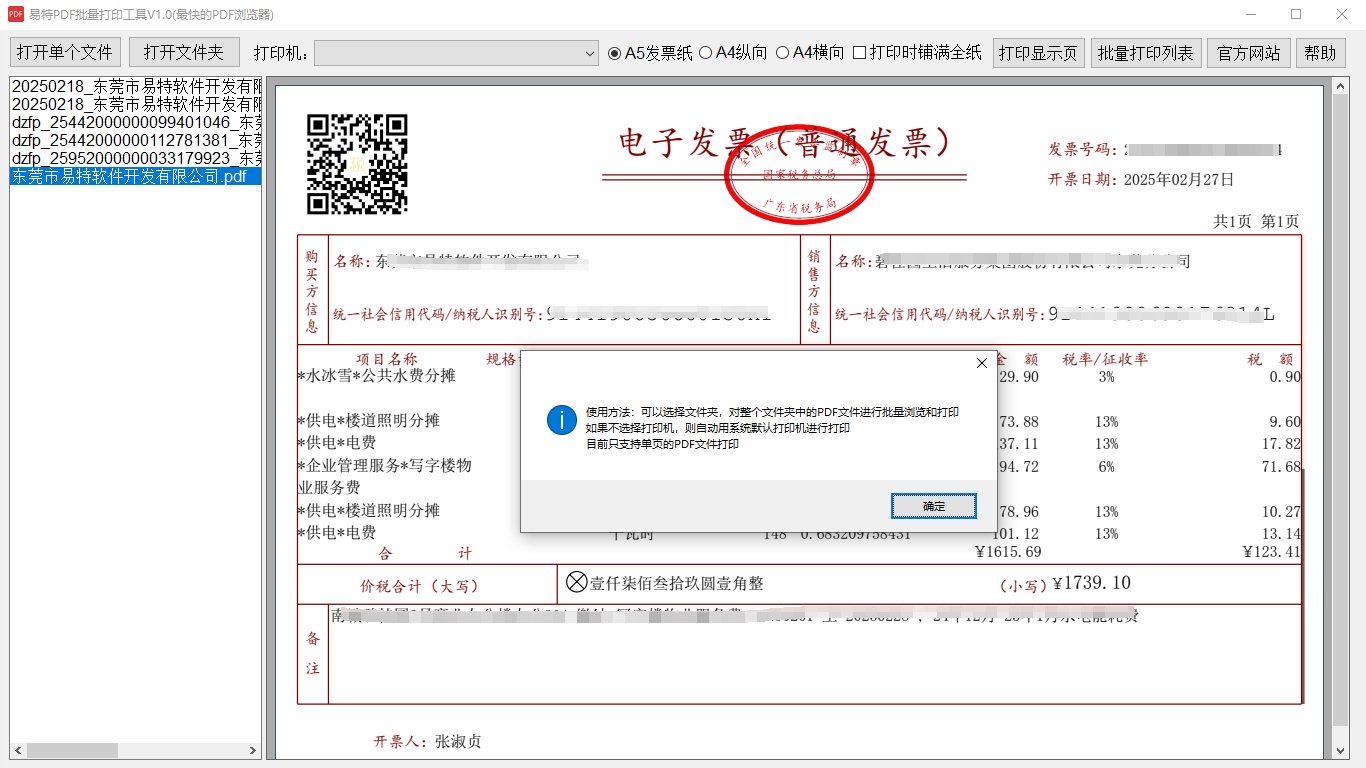This screenshot has width=1366, height=768.
Task: Click the ¥1615.69 subtotal value
Action: click(x=1008, y=551)
